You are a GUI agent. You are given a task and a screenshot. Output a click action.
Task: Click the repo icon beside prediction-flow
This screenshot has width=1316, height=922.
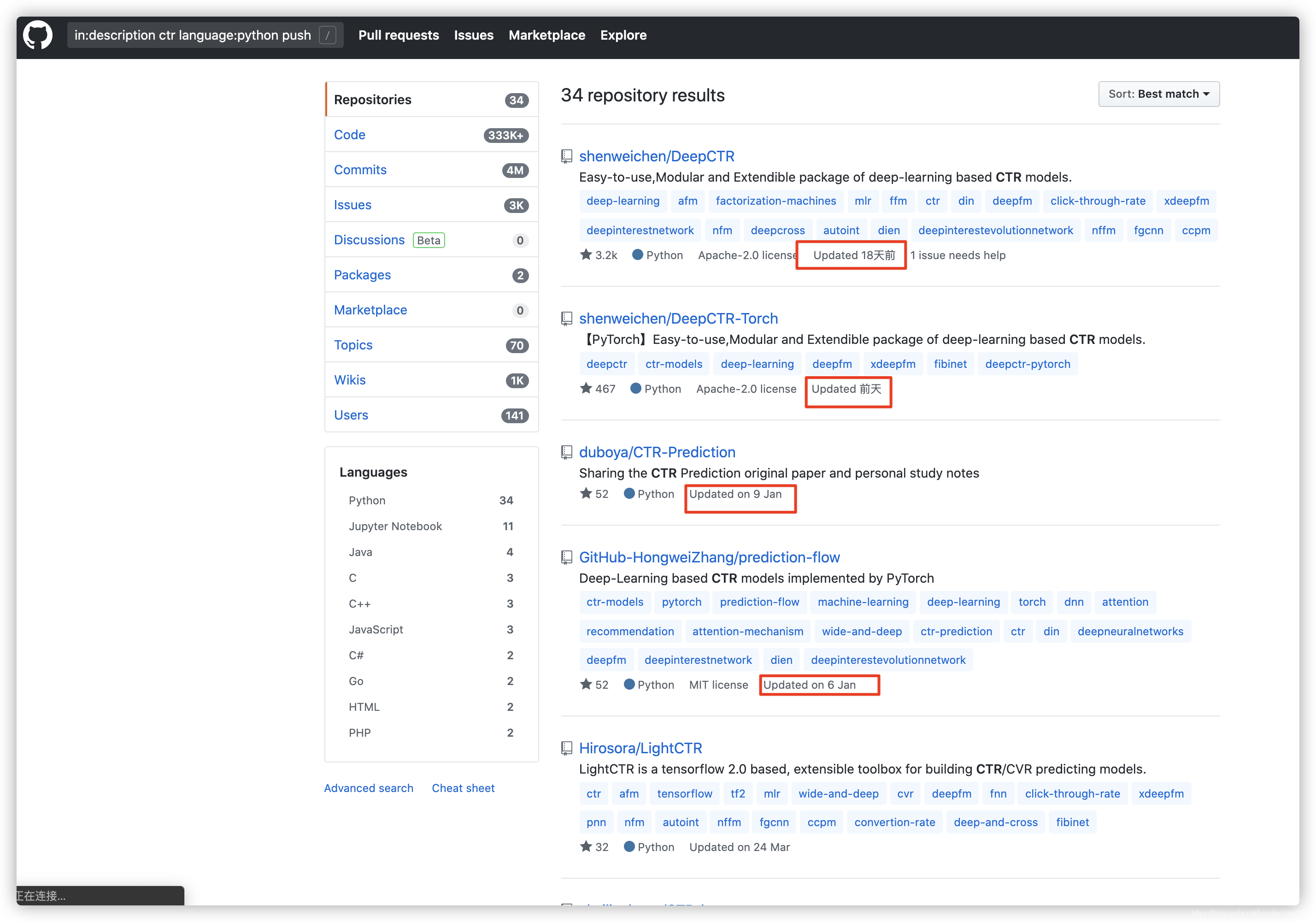point(566,557)
